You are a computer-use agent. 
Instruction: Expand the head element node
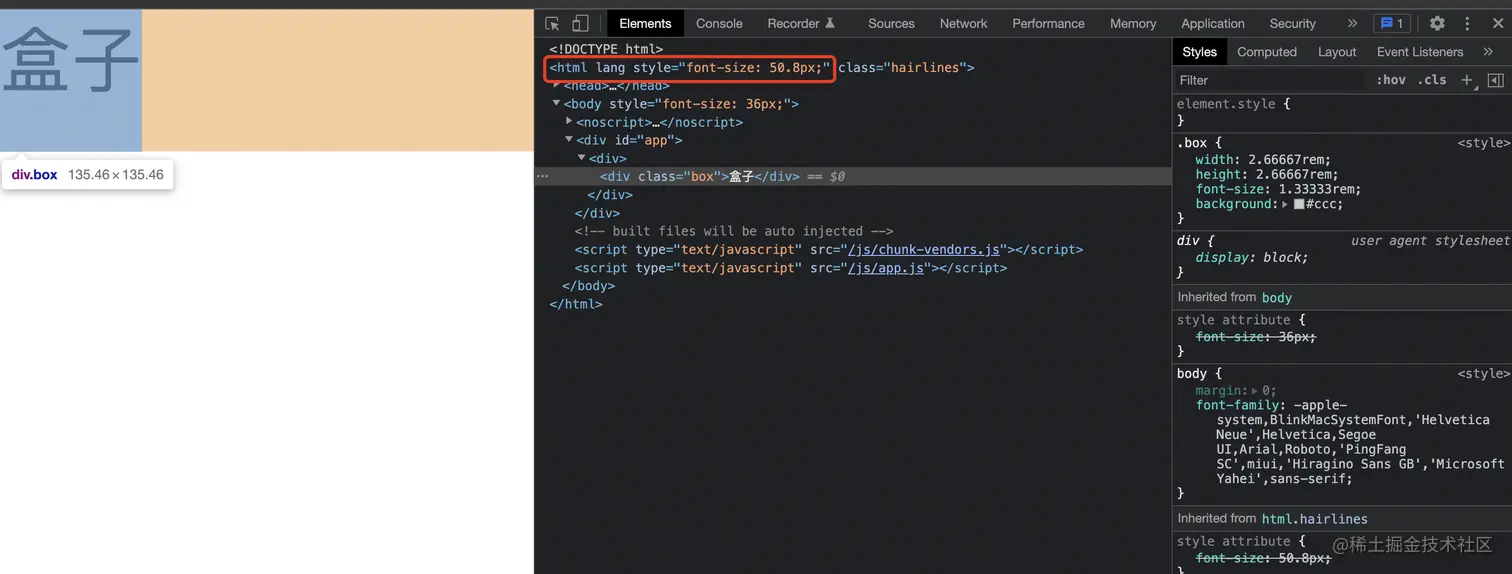(557, 85)
